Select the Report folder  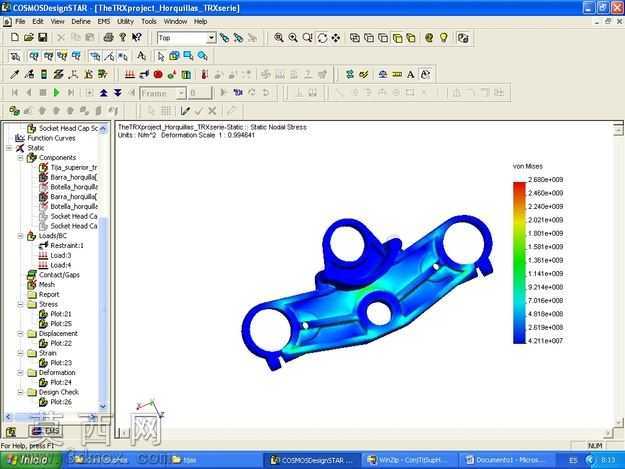coord(49,294)
